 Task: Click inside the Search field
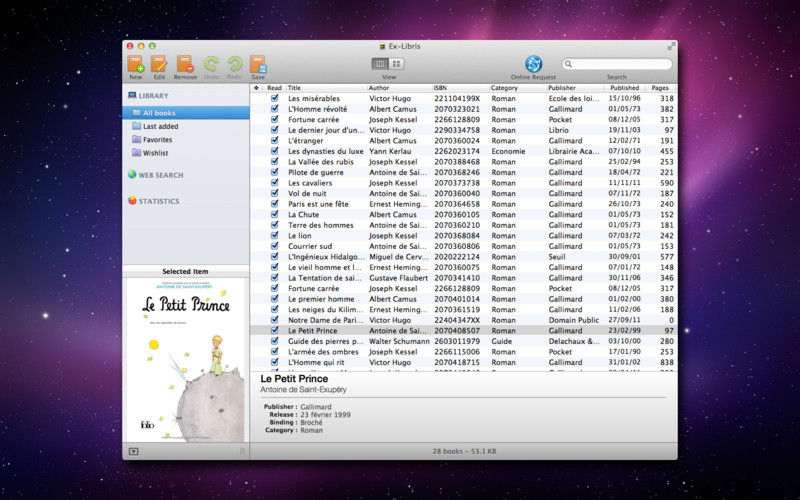pyautogui.click(x=617, y=64)
